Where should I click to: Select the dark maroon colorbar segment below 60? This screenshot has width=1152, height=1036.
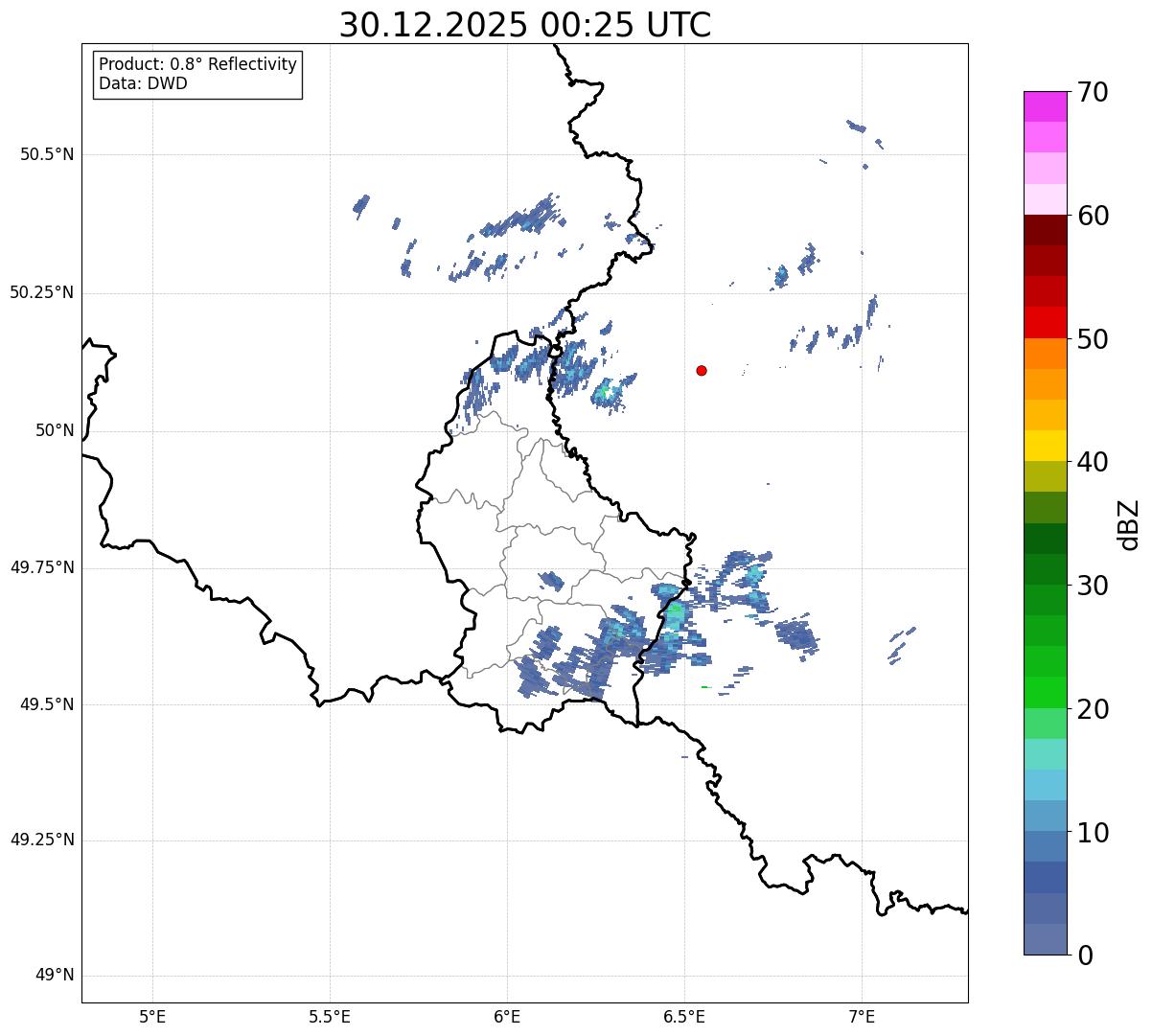click(x=1045, y=230)
